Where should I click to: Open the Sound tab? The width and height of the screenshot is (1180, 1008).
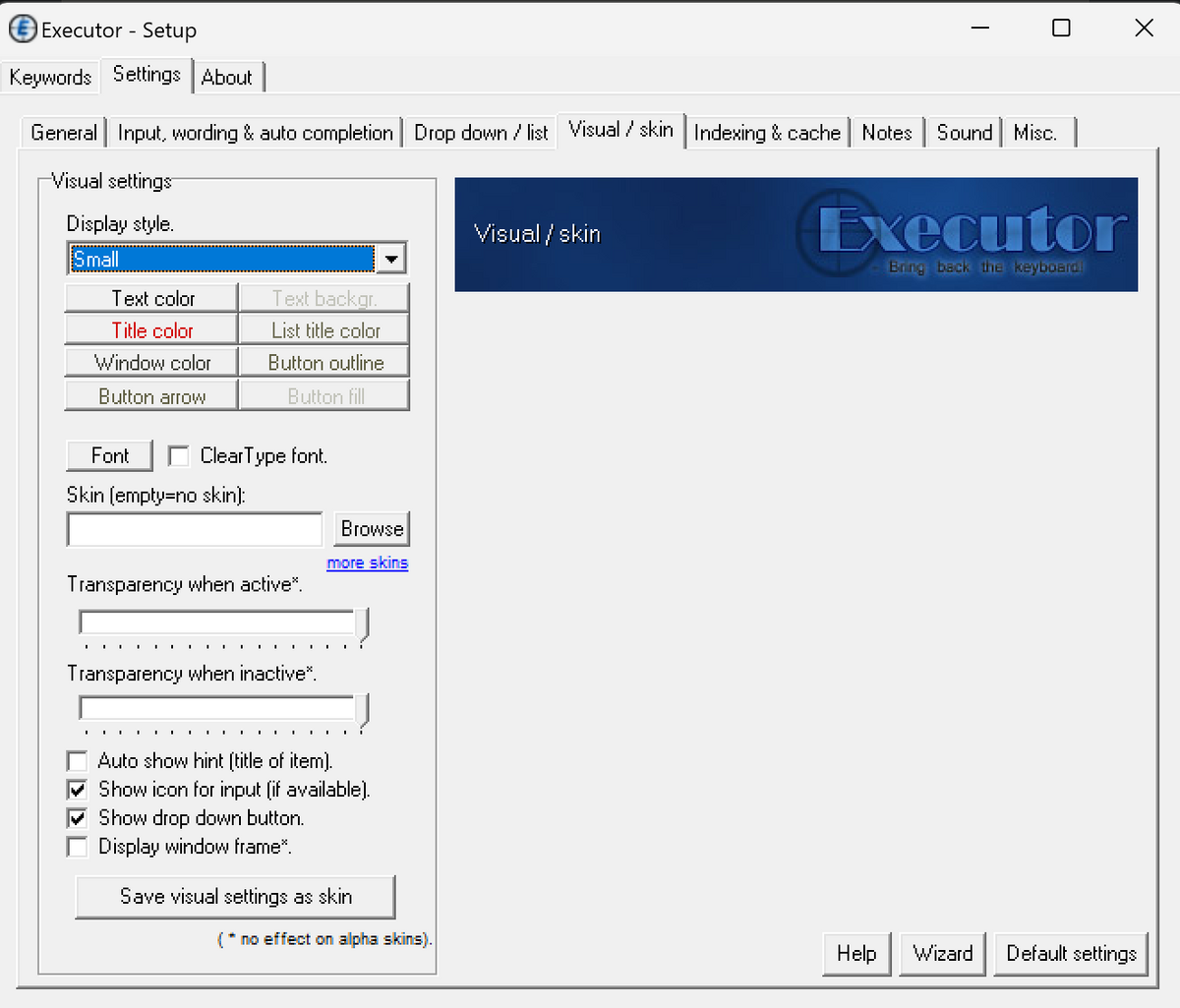click(965, 133)
